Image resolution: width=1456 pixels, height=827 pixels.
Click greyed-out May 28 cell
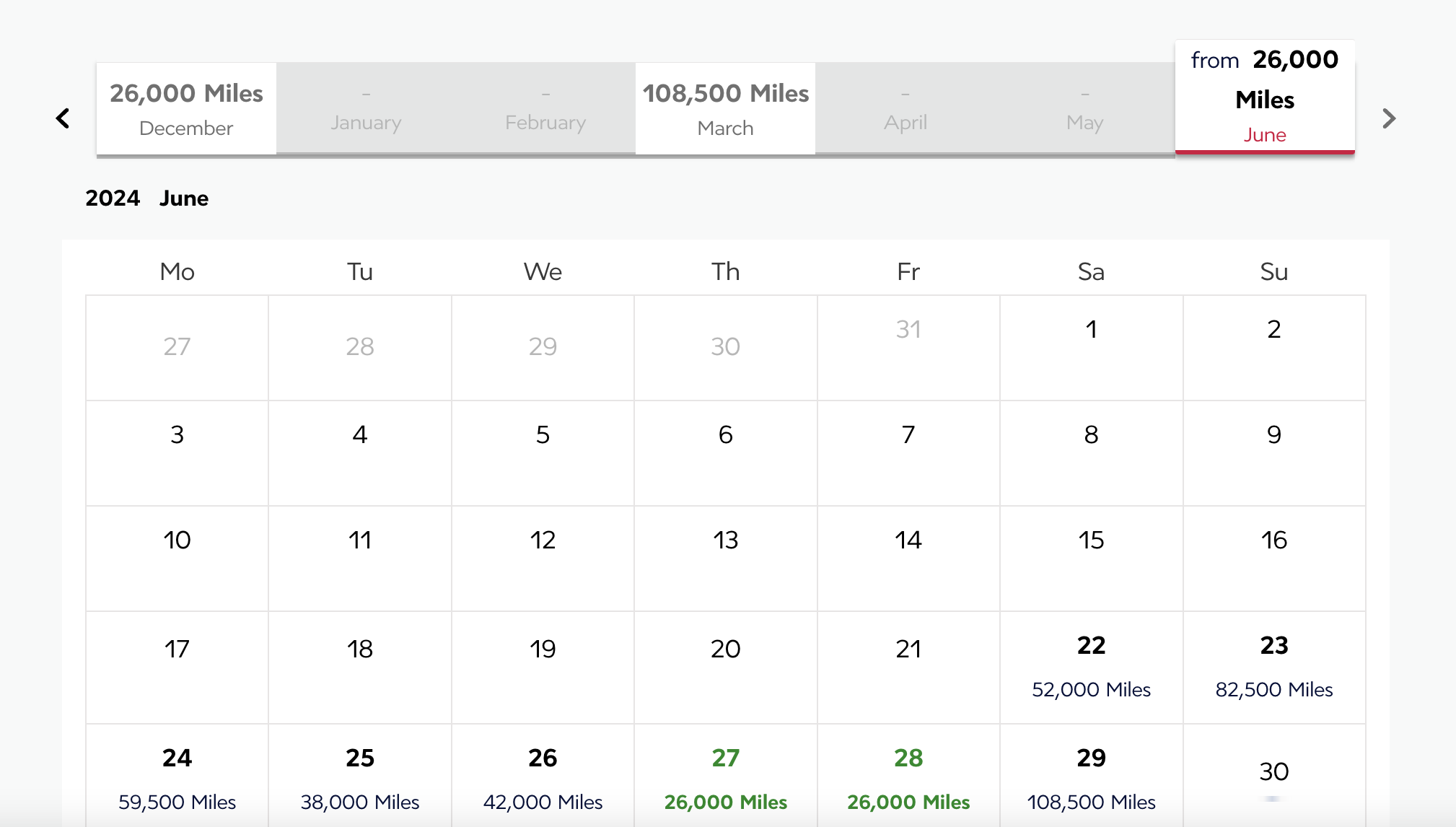coord(360,348)
